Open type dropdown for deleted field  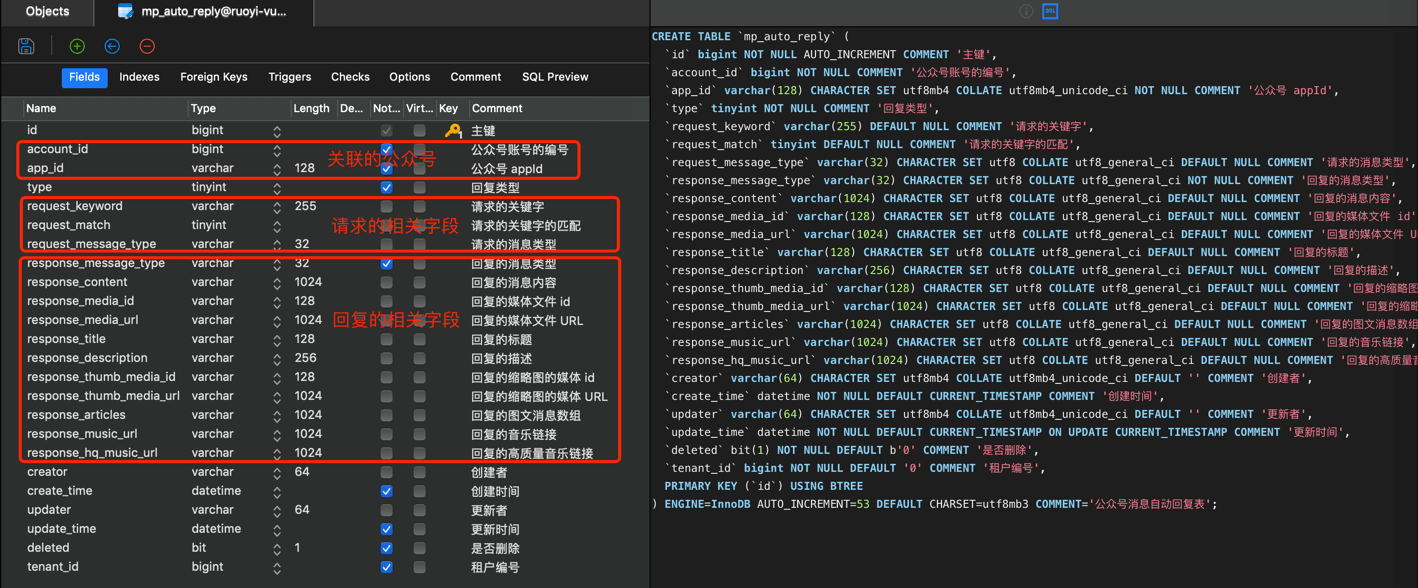[277, 549]
